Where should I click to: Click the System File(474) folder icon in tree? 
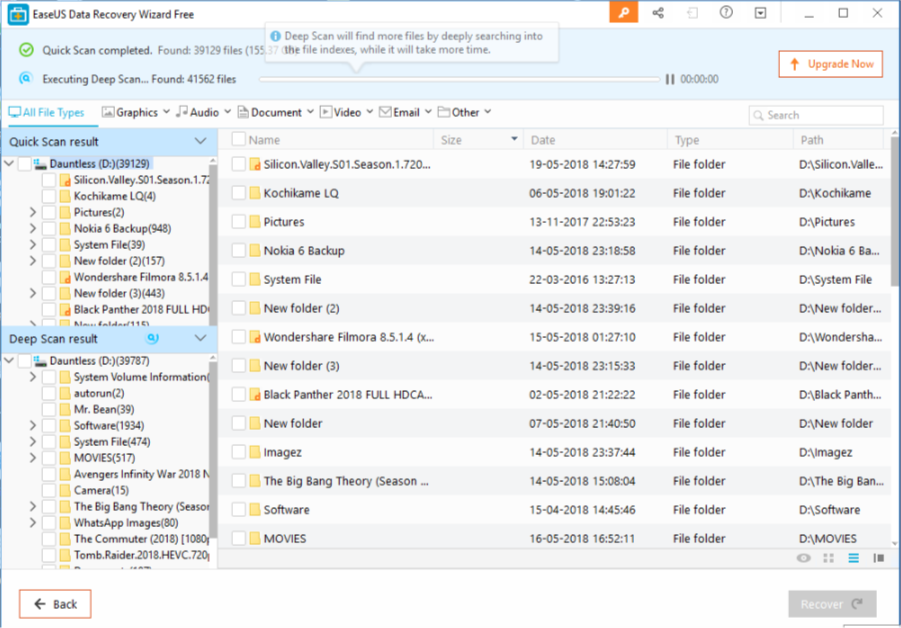(x=65, y=442)
